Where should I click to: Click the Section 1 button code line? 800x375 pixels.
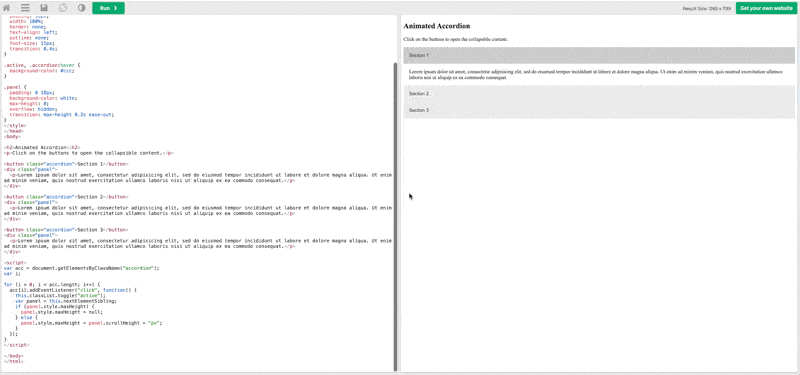click(x=66, y=164)
